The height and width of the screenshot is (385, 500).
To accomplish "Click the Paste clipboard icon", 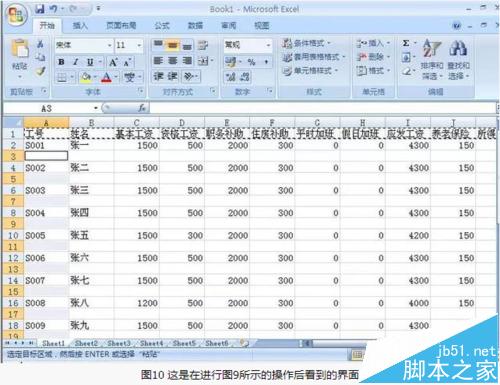I will 20,49.
